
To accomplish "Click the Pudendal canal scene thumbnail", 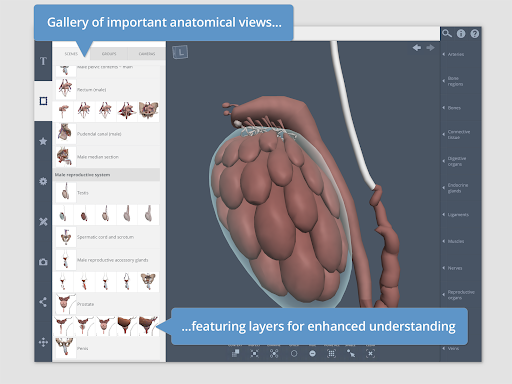I will tap(65, 134).
